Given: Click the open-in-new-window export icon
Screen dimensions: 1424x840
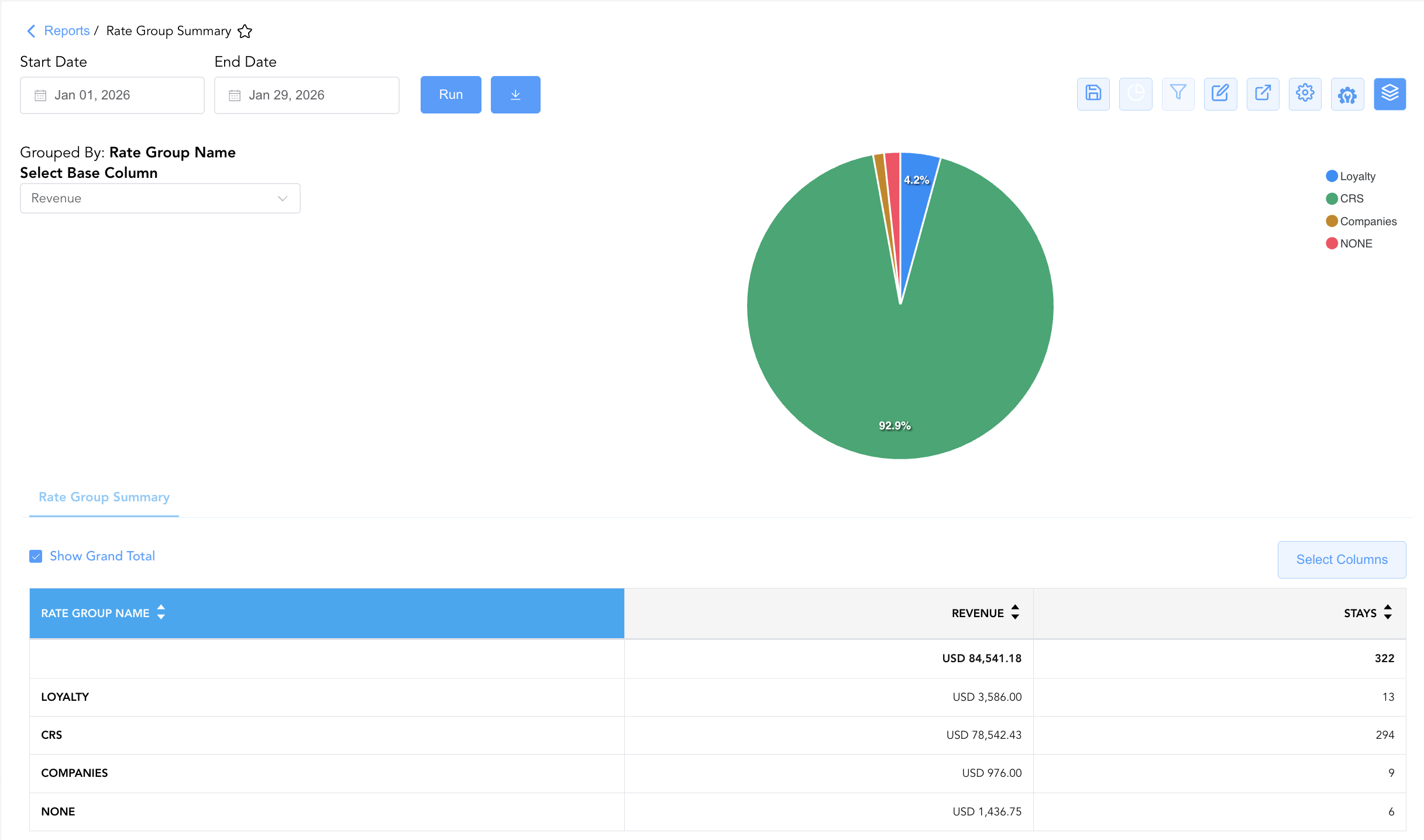Looking at the screenshot, I should coord(1263,94).
